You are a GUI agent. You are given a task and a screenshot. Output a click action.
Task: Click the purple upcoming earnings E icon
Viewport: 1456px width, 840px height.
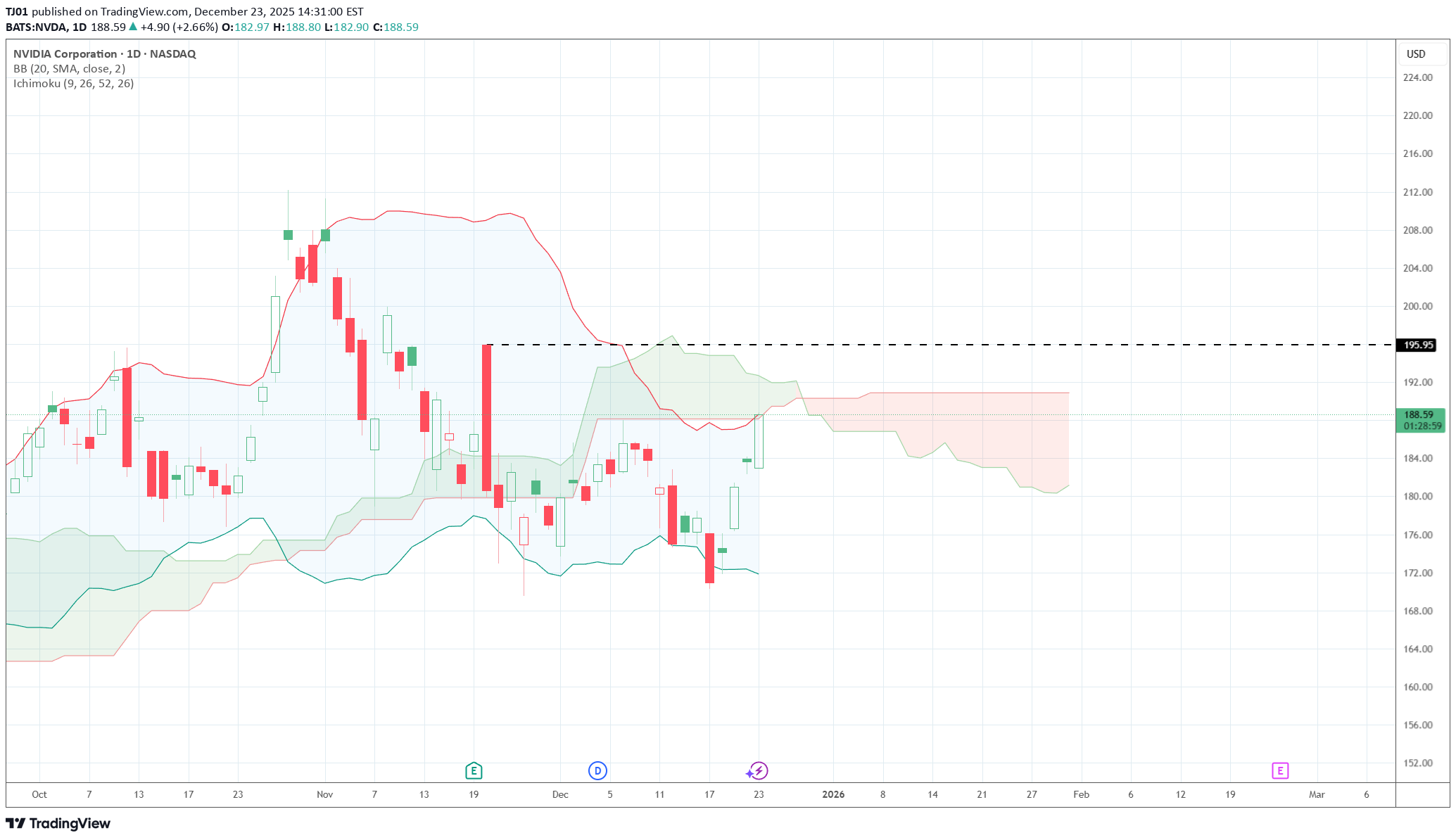pyautogui.click(x=1279, y=771)
